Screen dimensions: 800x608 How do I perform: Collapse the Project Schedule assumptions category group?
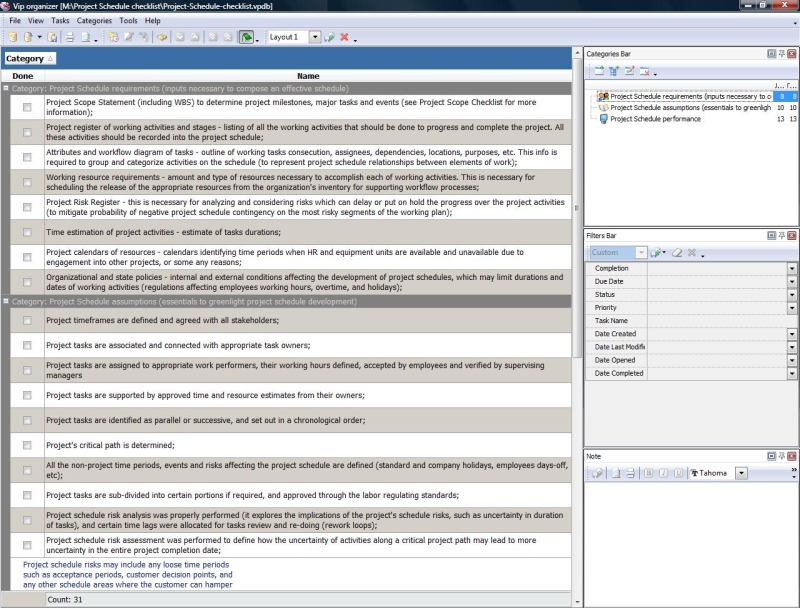pyautogui.click(x=6, y=301)
